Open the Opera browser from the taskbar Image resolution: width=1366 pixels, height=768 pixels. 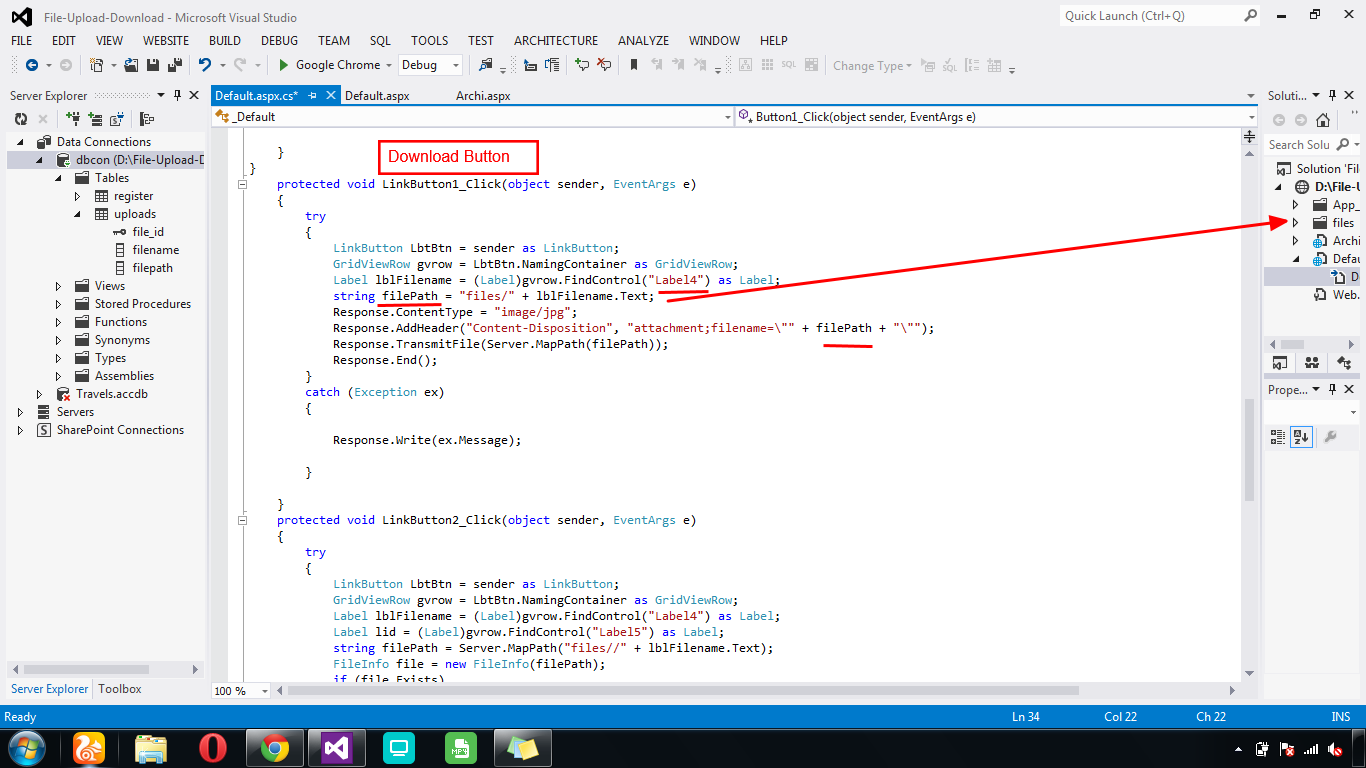tap(212, 748)
